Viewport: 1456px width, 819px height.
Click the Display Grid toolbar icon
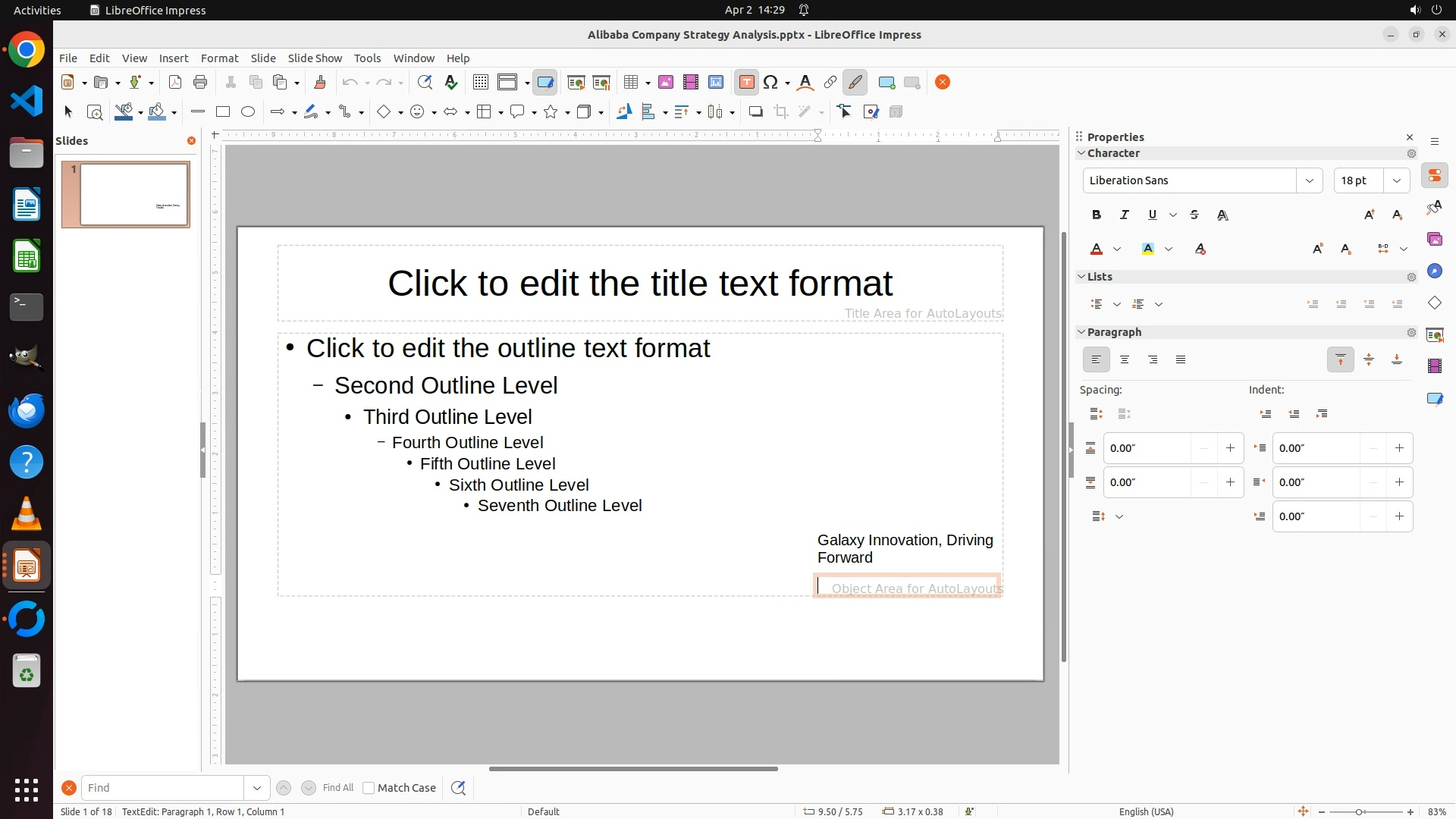coord(480,82)
